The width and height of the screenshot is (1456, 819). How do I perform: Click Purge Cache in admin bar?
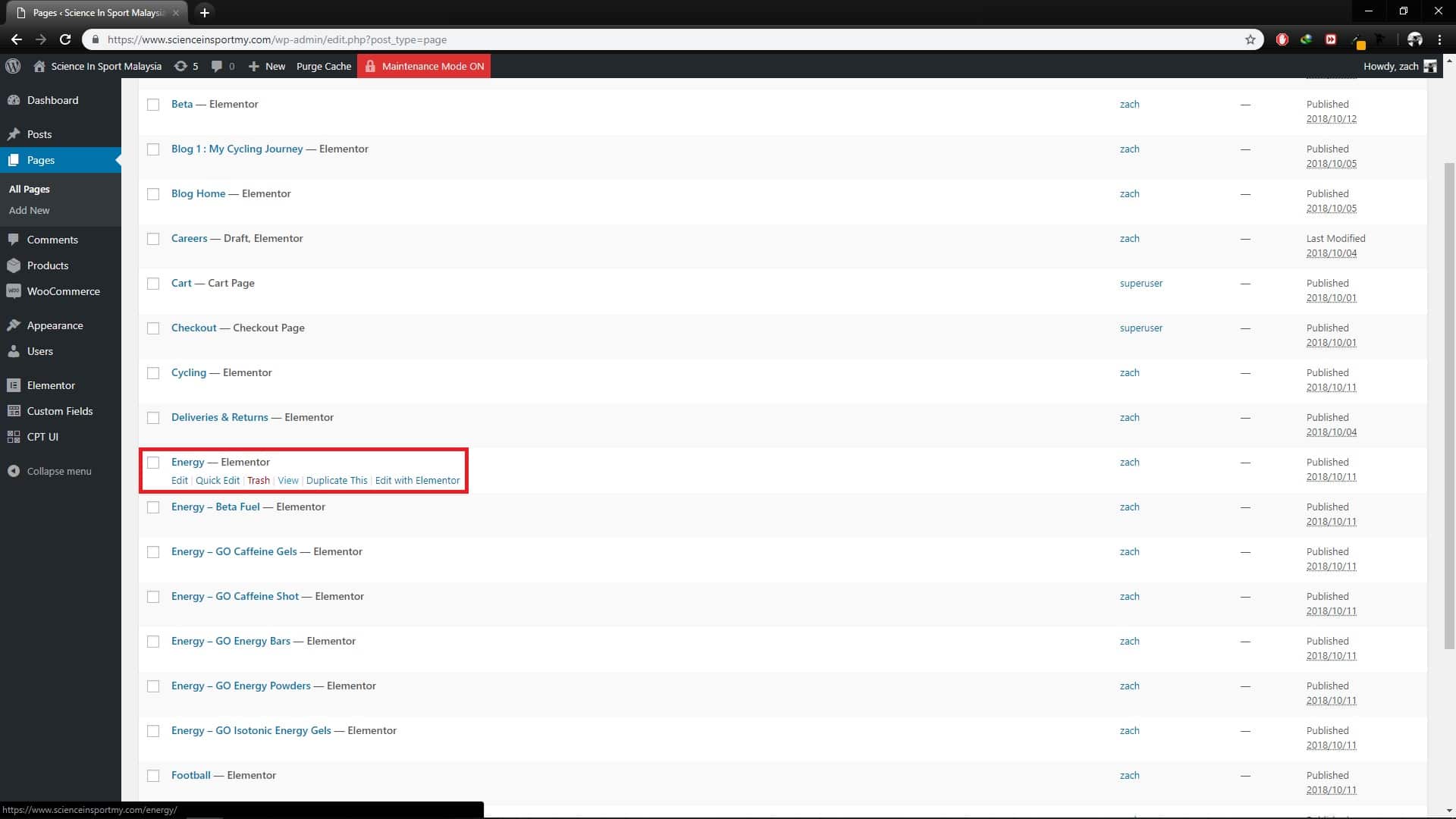[x=324, y=66]
